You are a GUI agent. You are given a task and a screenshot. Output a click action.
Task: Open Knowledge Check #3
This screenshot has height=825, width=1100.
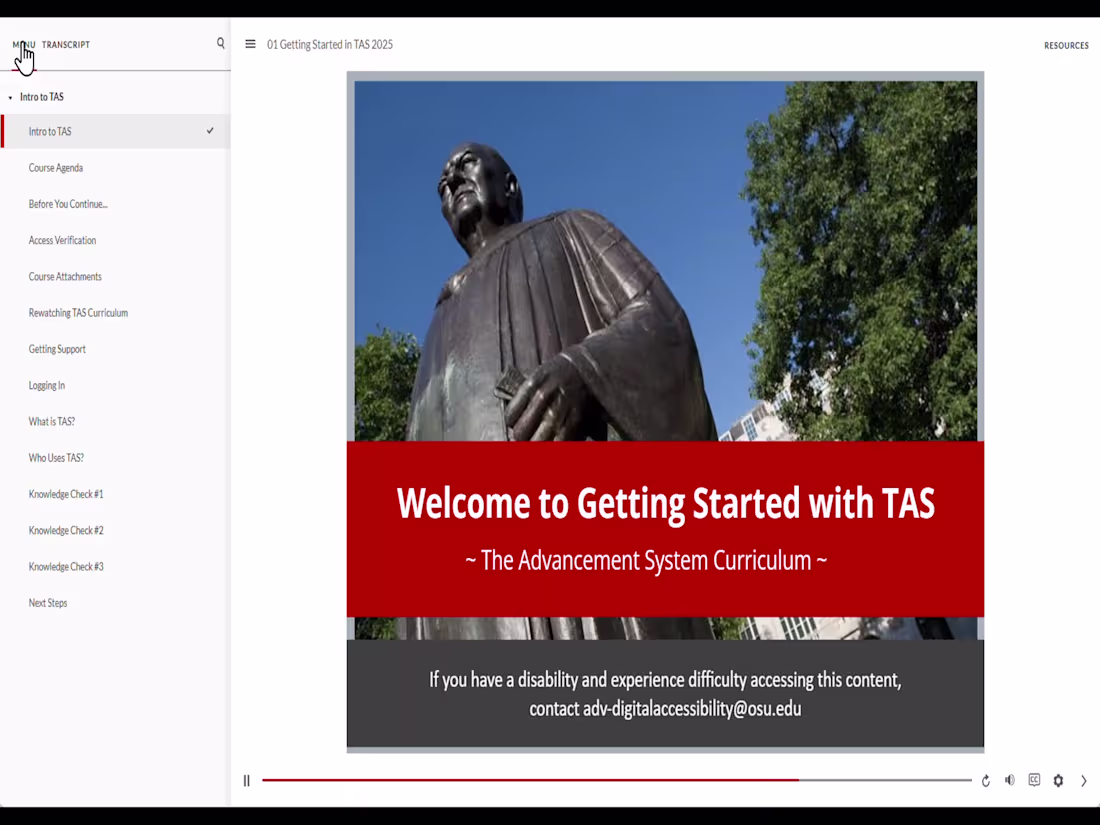tap(66, 567)
